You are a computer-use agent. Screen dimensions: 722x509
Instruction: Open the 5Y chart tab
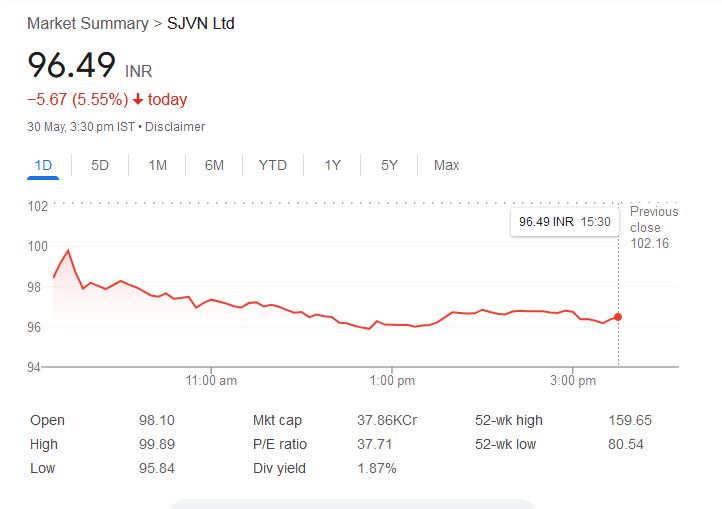[x=389, y=165]
